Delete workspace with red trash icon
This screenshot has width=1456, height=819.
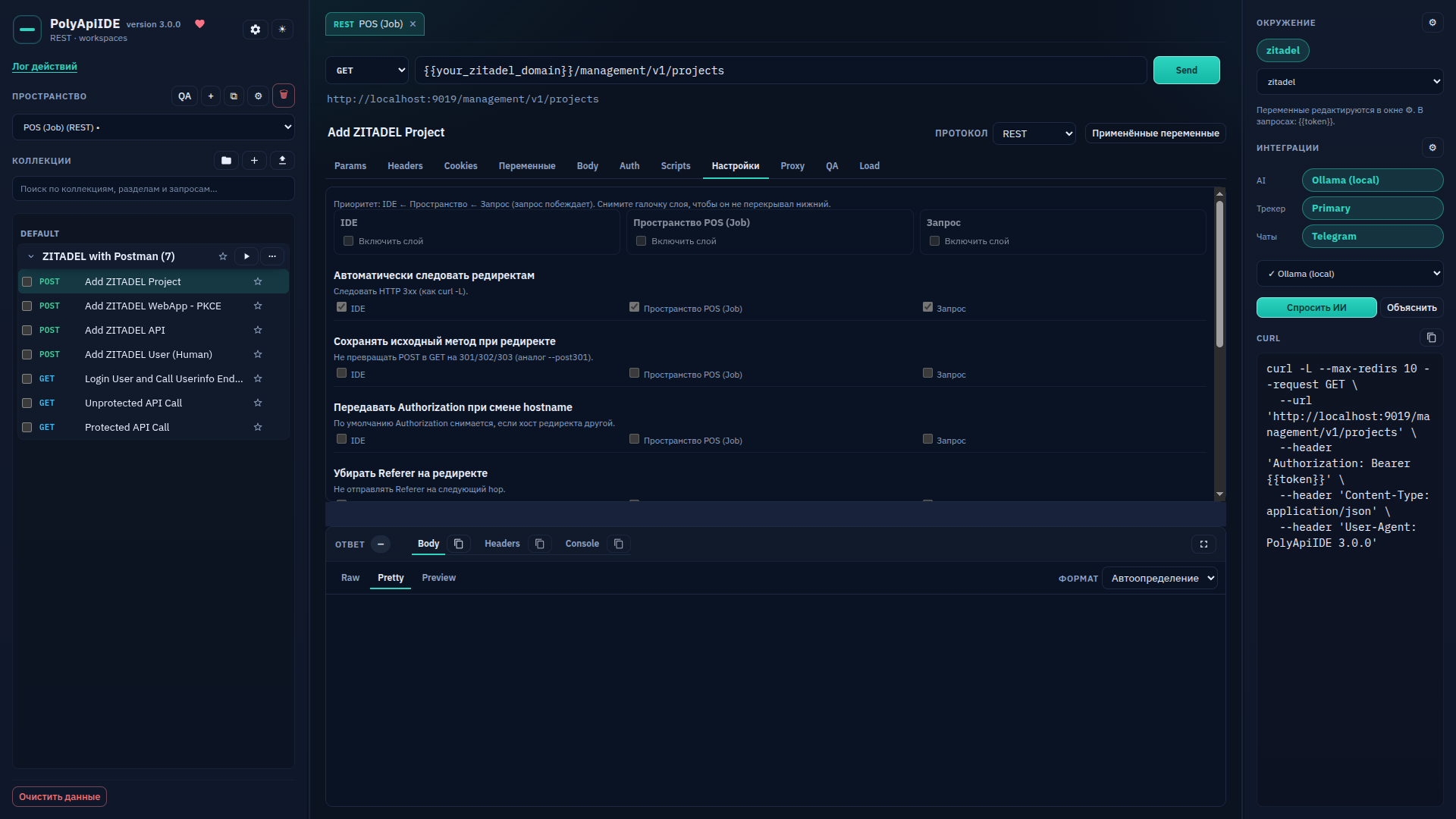pyautogui.click(x=284, y=96)
